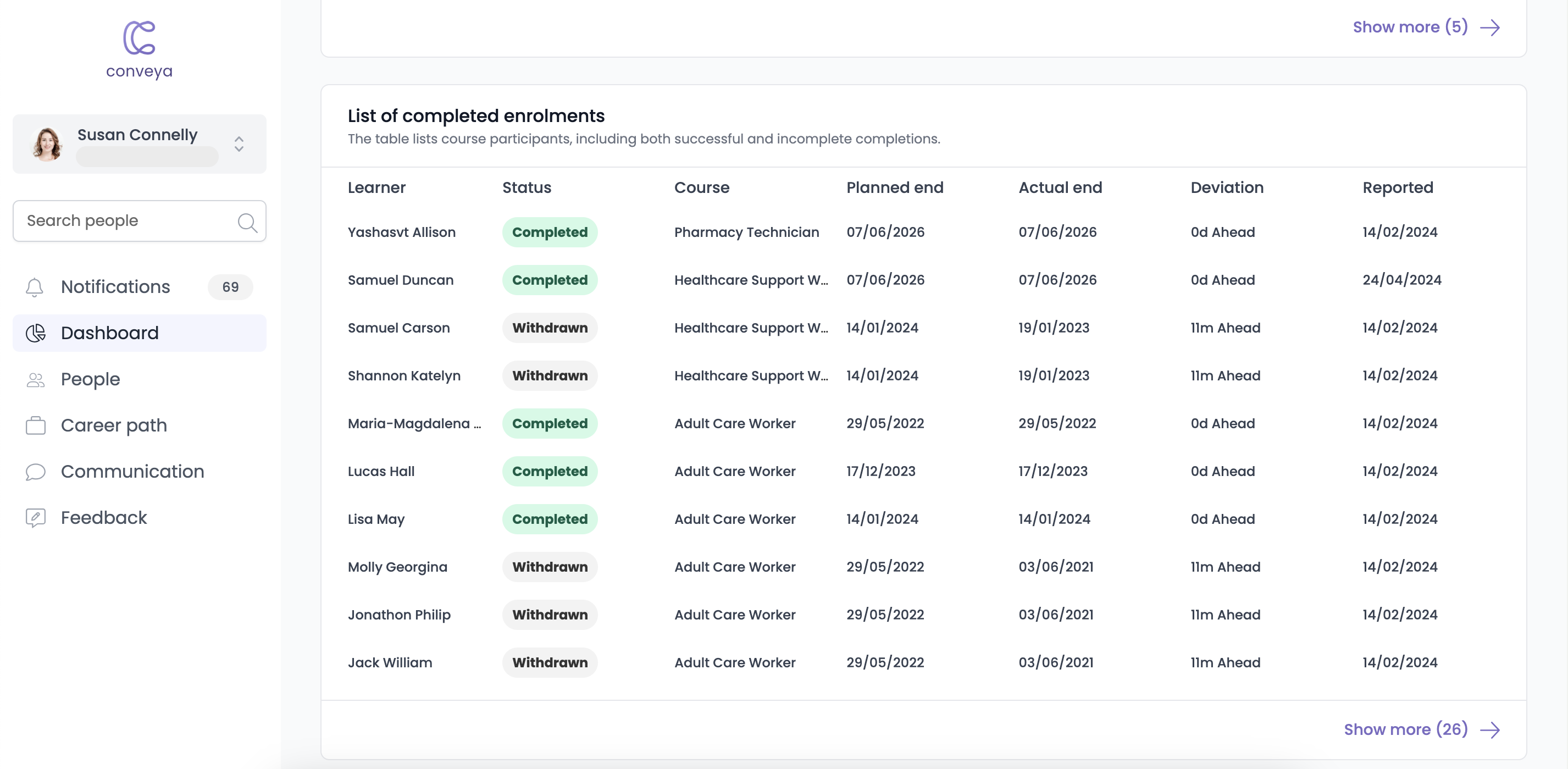Viewport: 1568px width, 769px height.
Task: Open the Career path section
Action: tap(140, 425)
